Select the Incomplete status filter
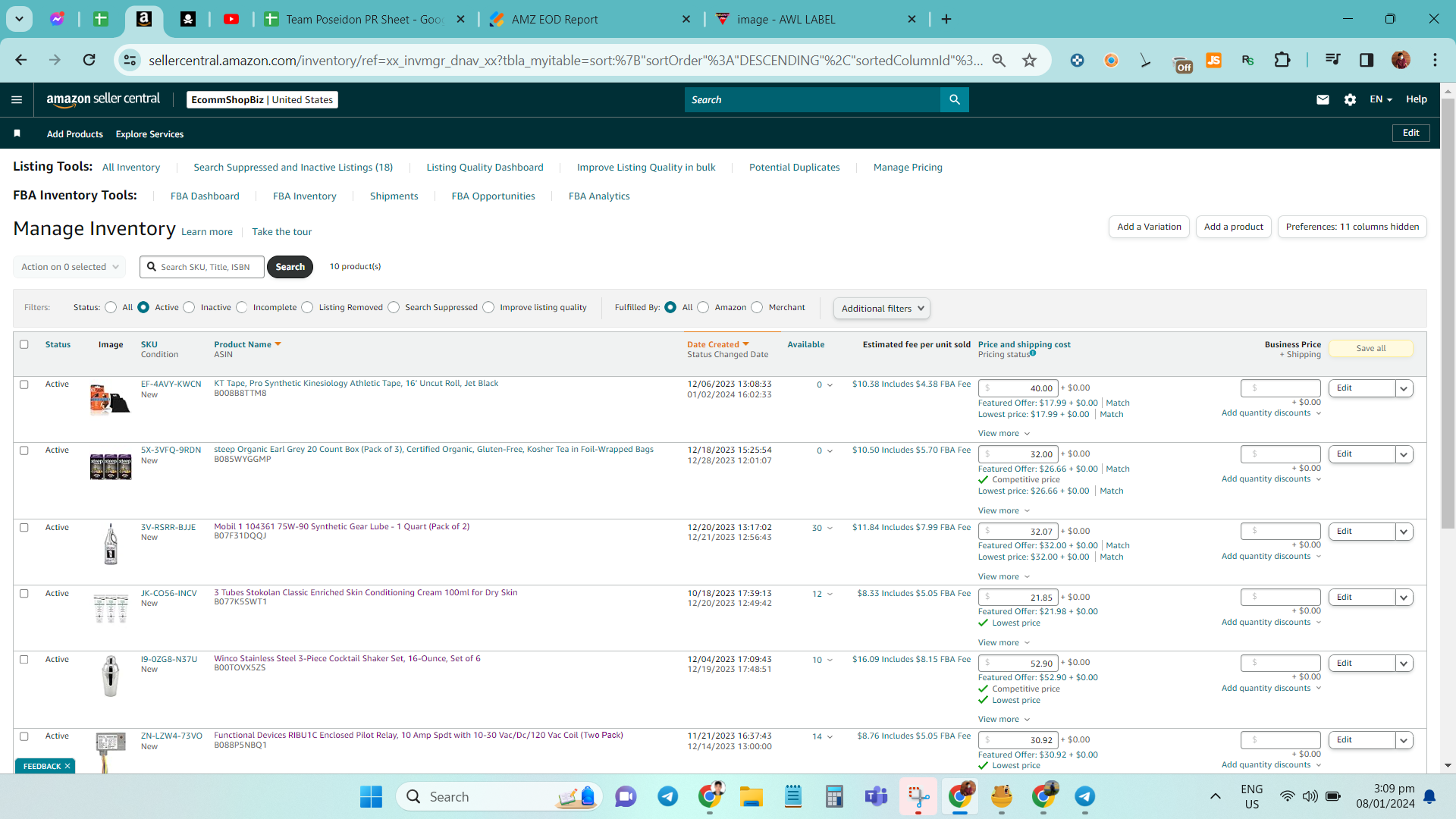Image resolution: width=1456 pixels, height=819 pixels. 241,307
